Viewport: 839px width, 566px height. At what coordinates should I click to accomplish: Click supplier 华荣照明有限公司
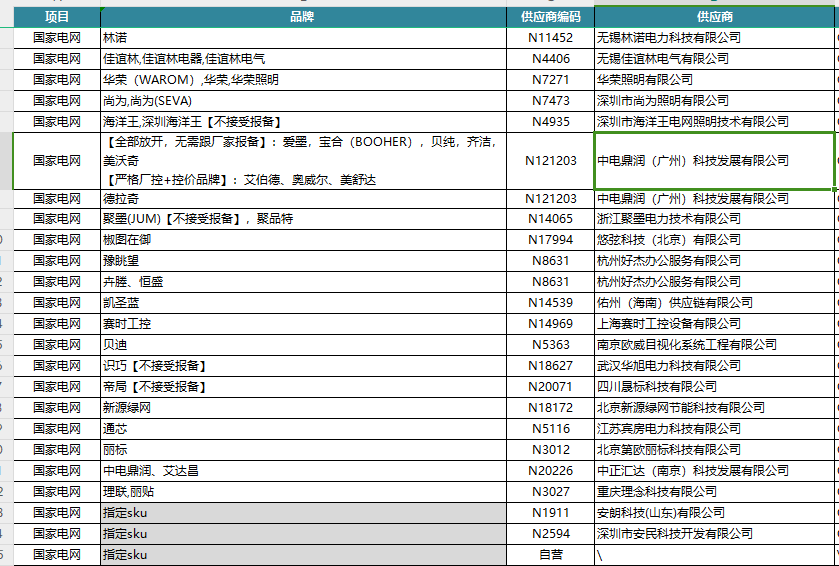click(714, 80)
